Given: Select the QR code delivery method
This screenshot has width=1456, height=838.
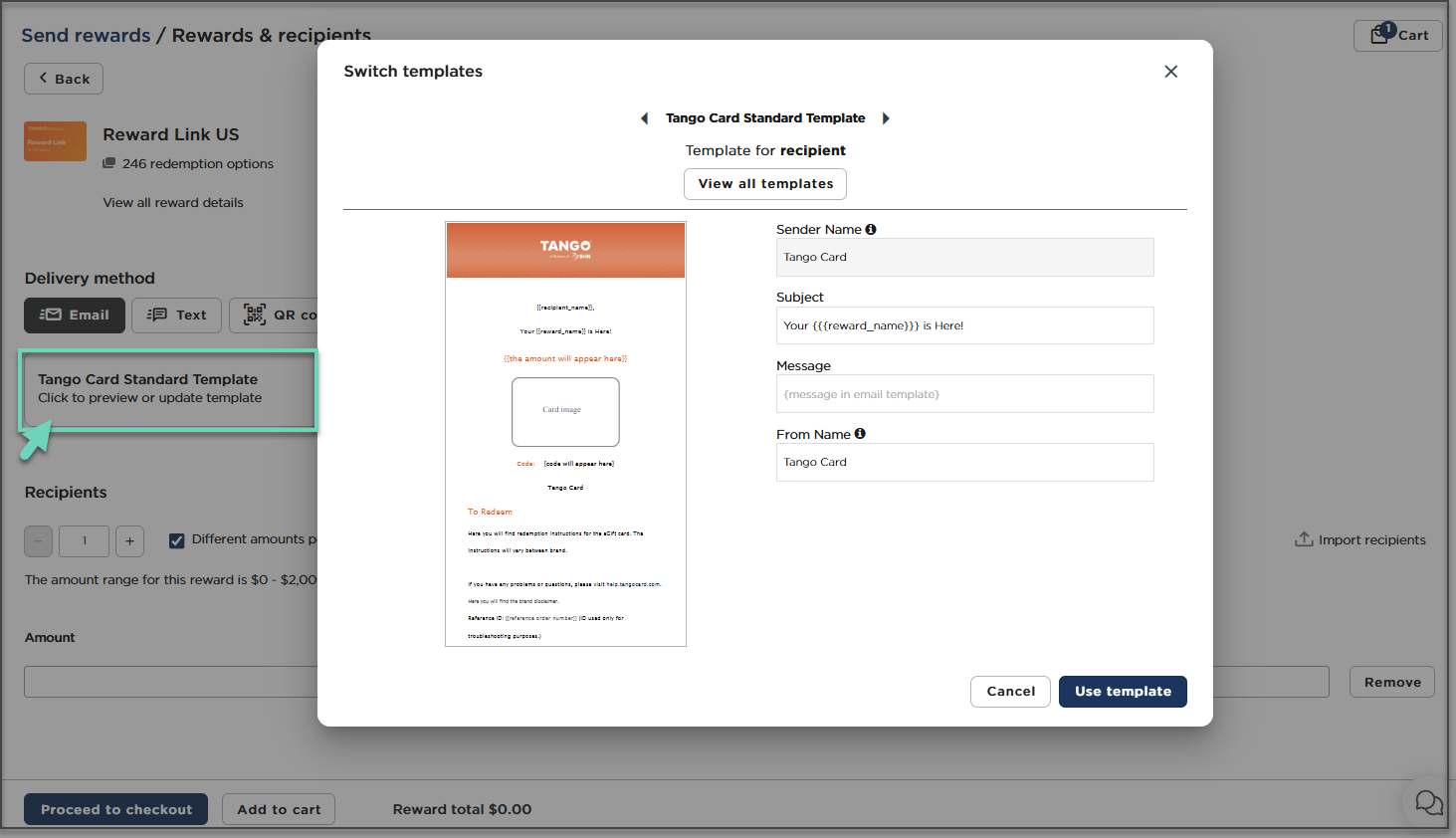Looking at the screenshot, I should point(274,315).
